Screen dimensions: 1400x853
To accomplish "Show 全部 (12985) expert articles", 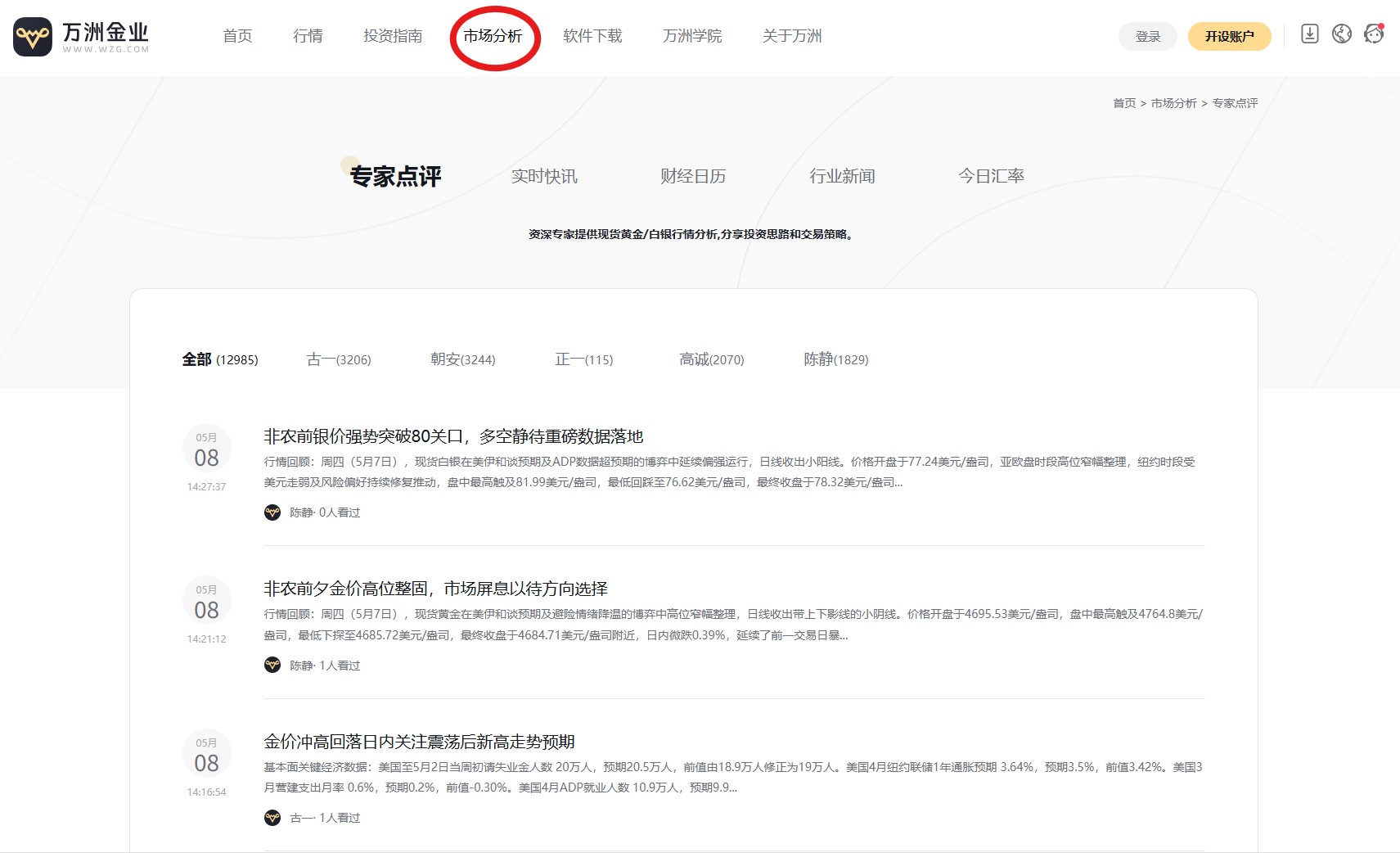I will 220,359.
